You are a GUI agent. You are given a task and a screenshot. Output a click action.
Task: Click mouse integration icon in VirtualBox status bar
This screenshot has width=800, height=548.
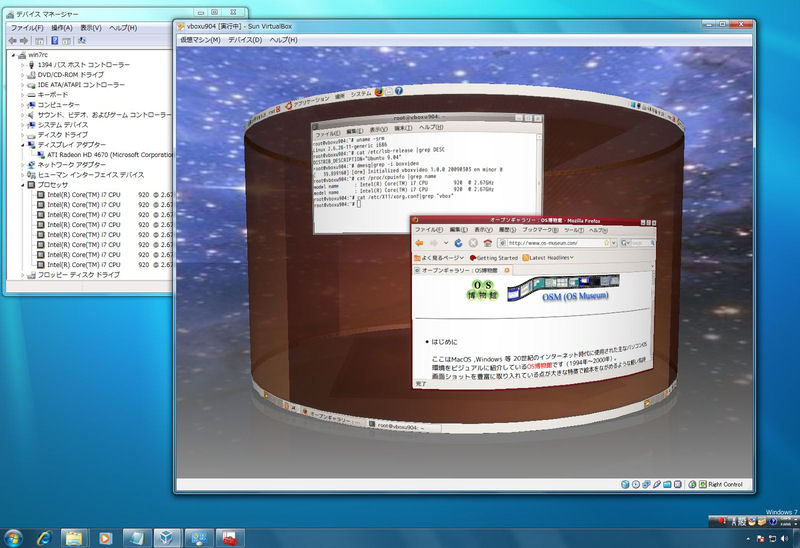pyautogui.click(x=692, y=484)
